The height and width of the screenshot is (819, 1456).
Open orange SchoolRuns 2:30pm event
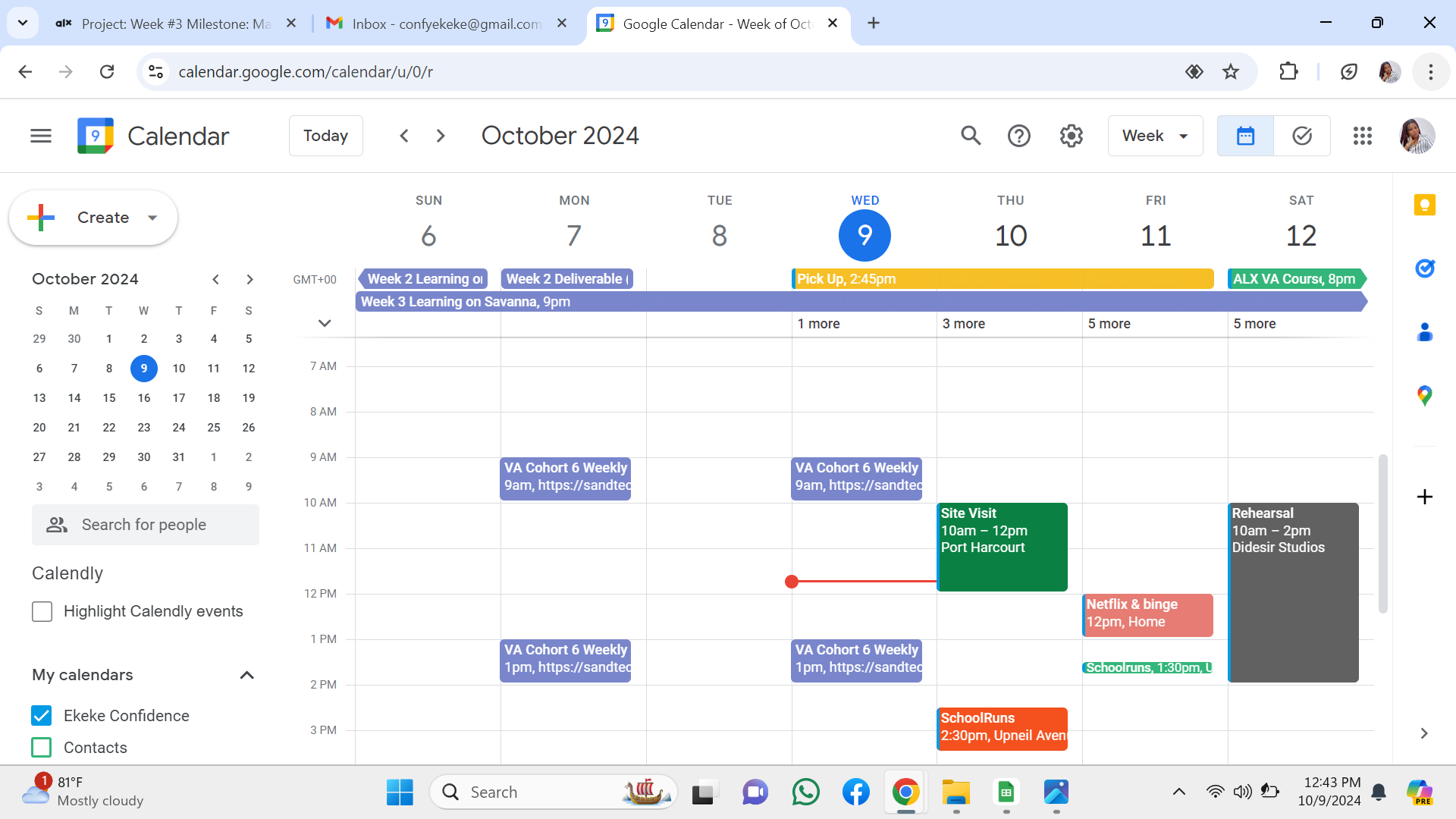point(1002,729)
